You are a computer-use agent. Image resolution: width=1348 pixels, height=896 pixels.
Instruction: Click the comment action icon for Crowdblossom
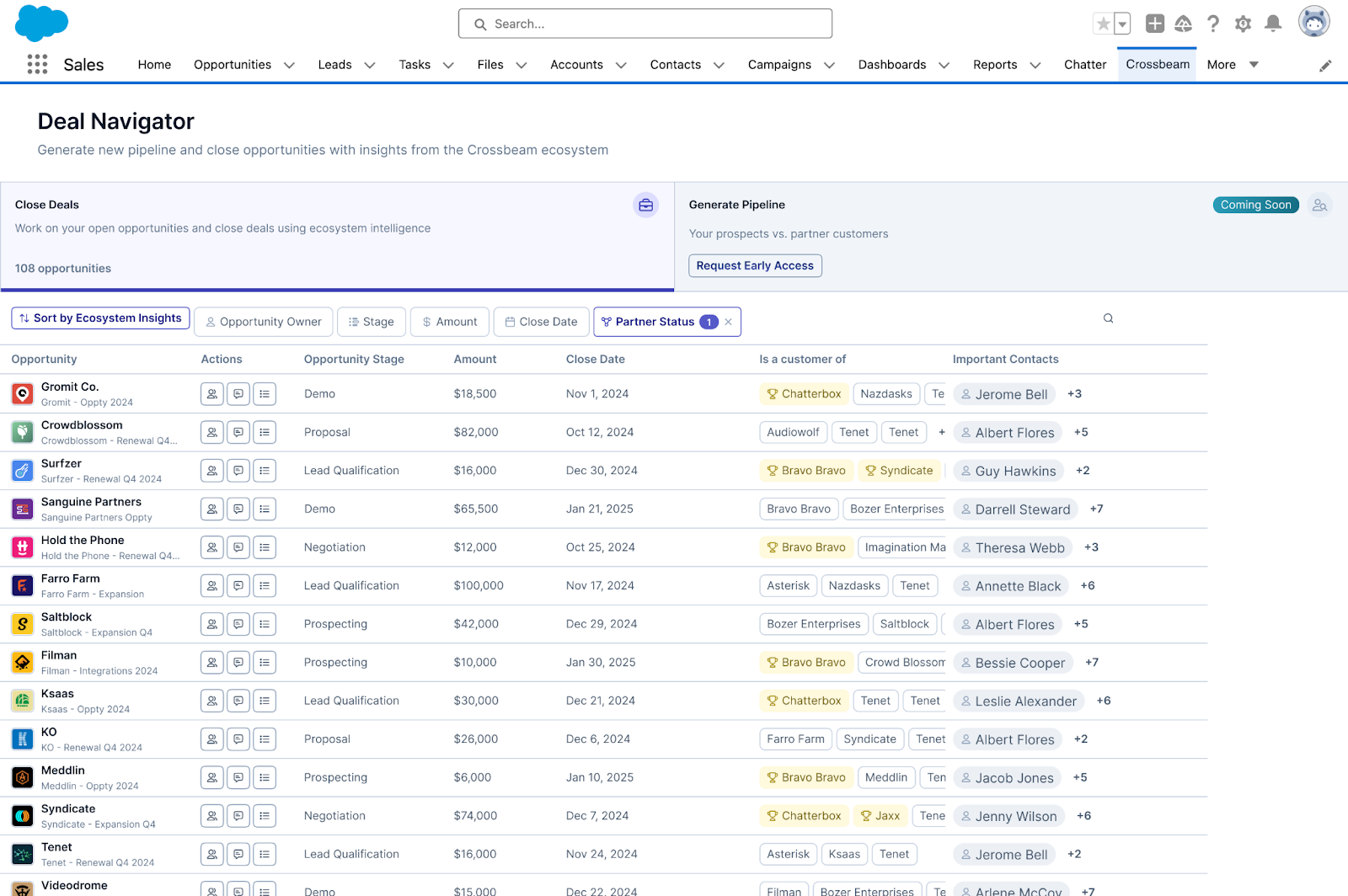(238, 432)
